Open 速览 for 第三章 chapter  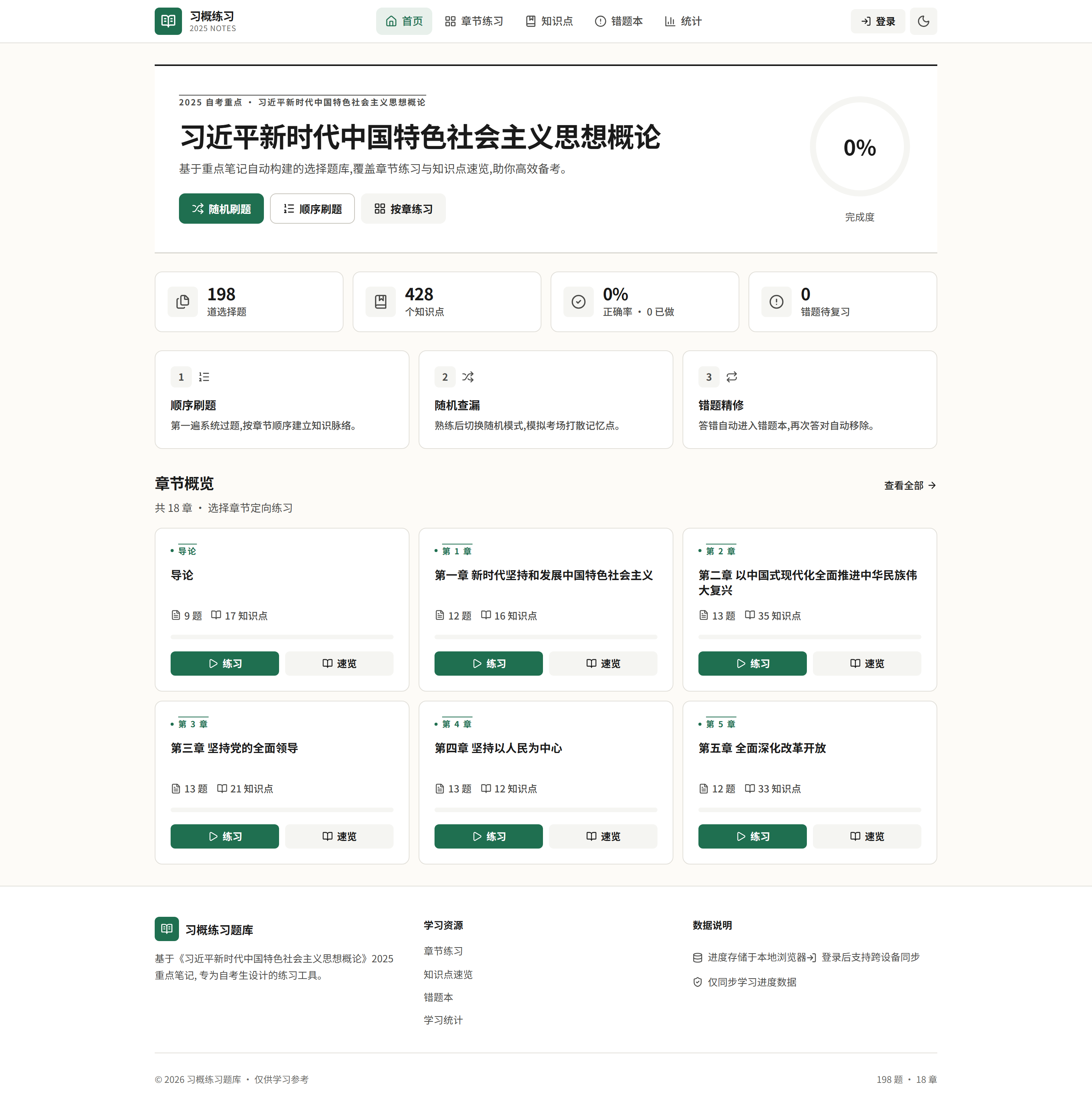coord(339,836)
